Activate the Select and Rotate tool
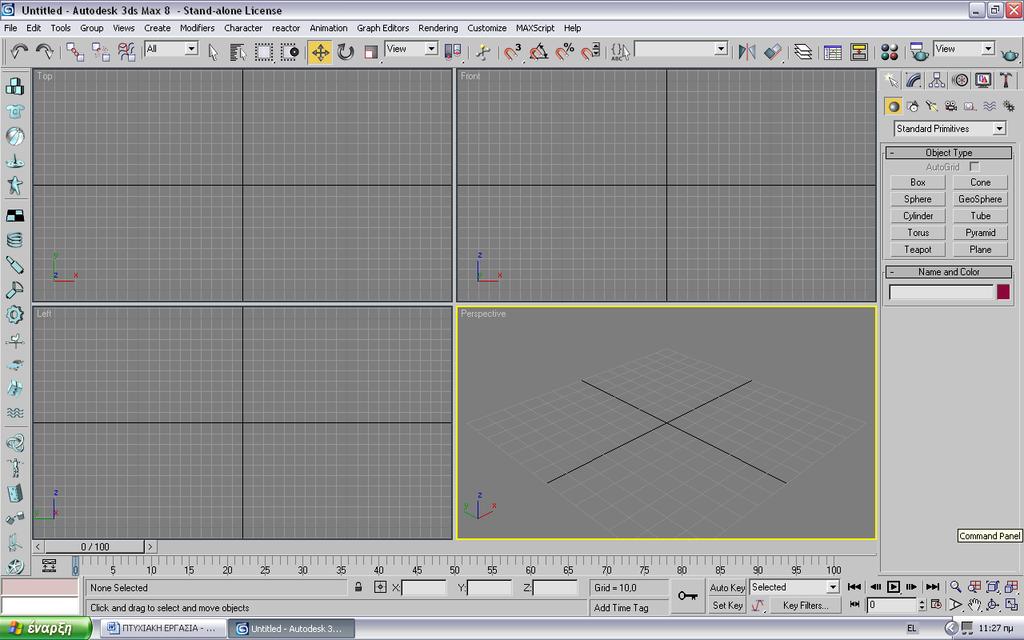 click(x=345, y=52)
